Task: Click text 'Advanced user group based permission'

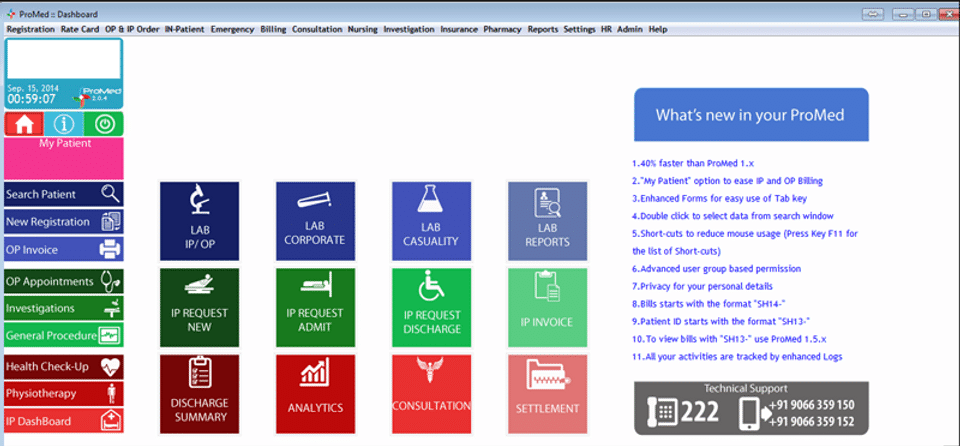Action: [716, 269]
